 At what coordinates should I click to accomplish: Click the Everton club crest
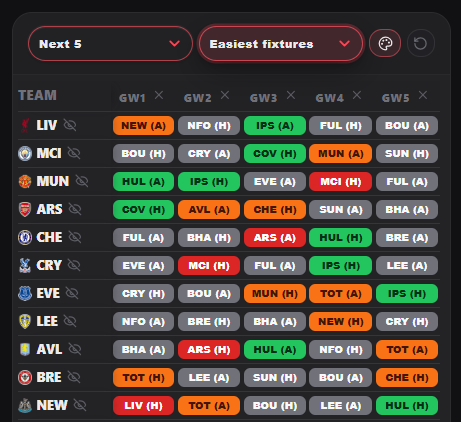pyautogui.click(x=25, y=293)
